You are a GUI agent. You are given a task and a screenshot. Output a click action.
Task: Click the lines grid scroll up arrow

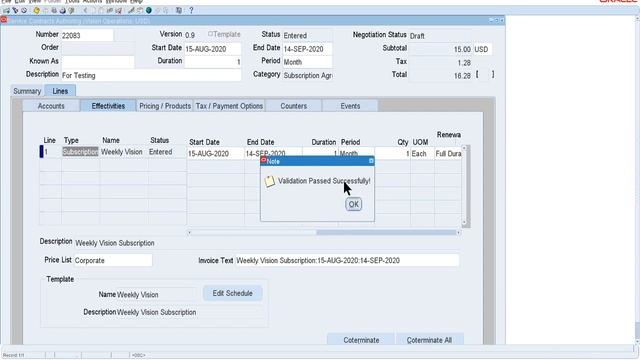pyautogui.click(x=464, y=148)
